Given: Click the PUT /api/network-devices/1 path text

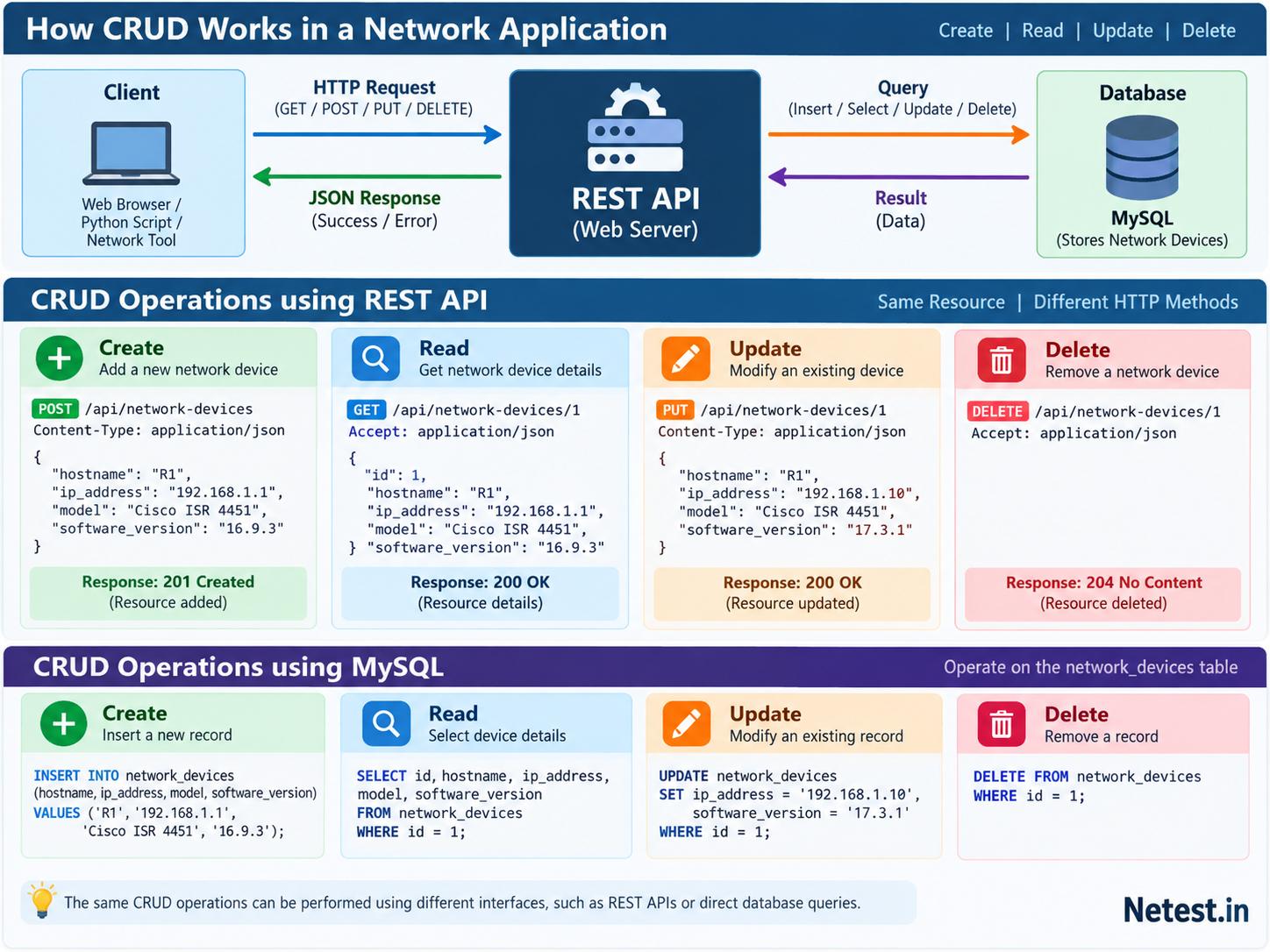Looking at the screenshot, I should tap(793, 409).
